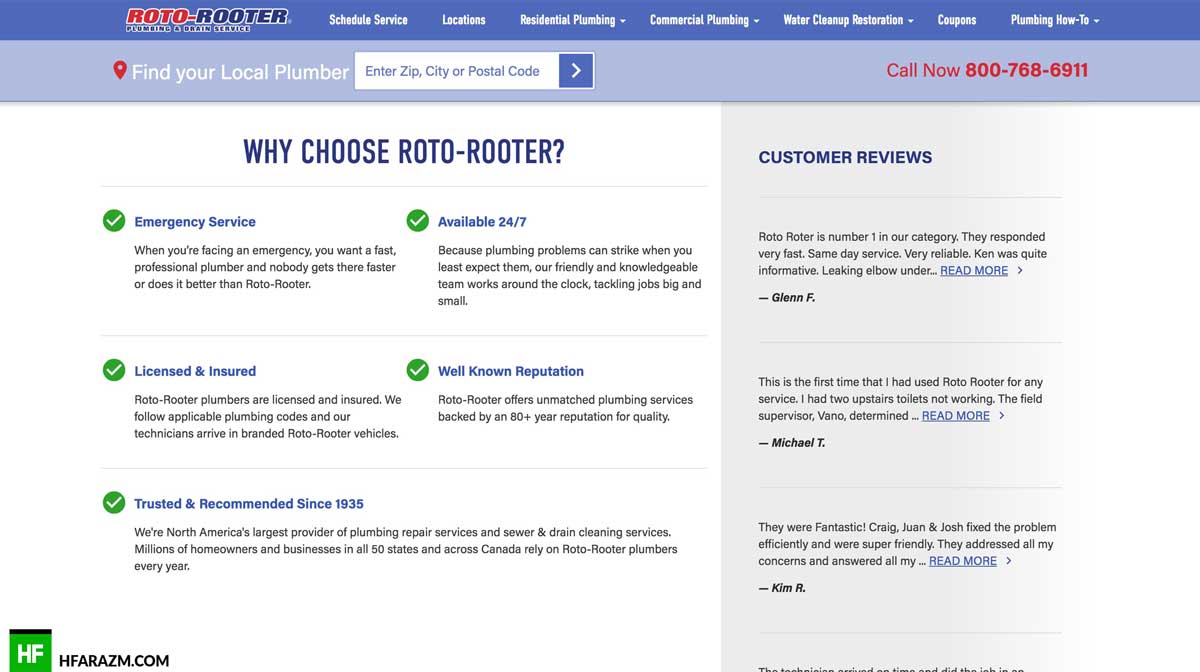The image size is (1200, 672).
Task: Click the arrow after Michael T.'s Read More
Action: (1002, 416)
